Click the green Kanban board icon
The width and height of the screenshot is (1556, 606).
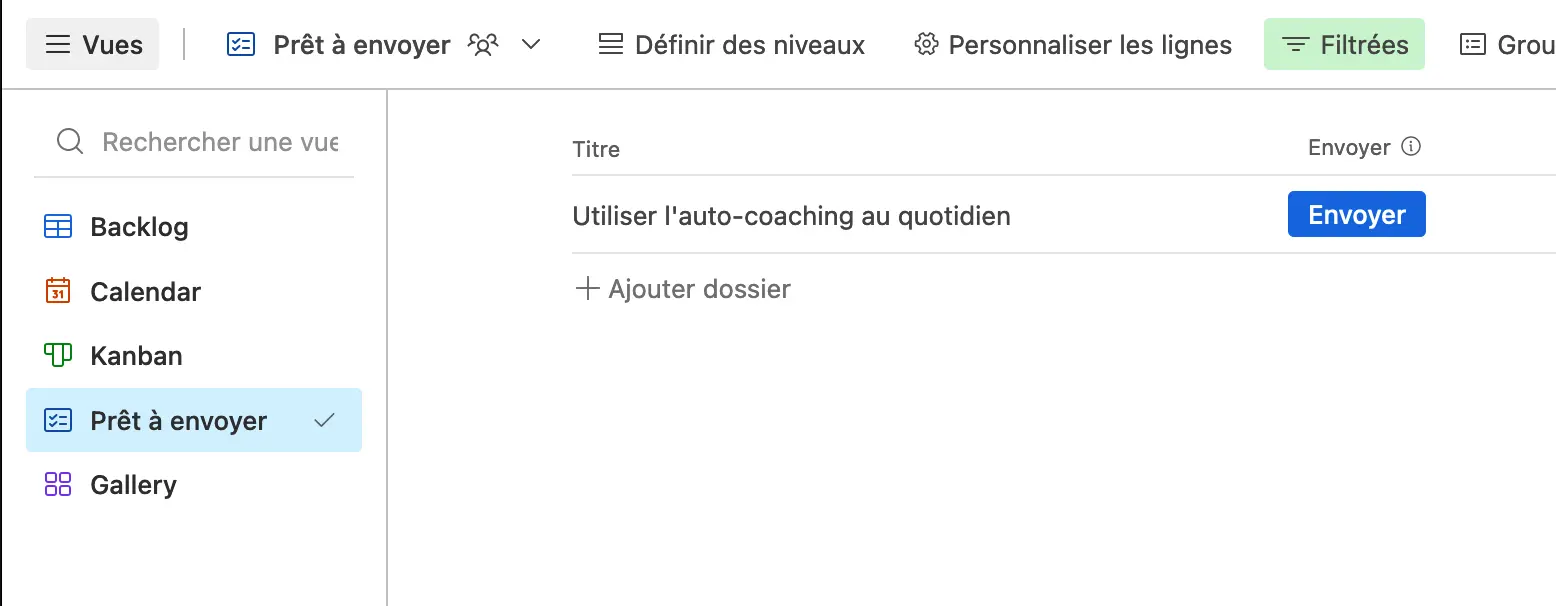(58, 356)
